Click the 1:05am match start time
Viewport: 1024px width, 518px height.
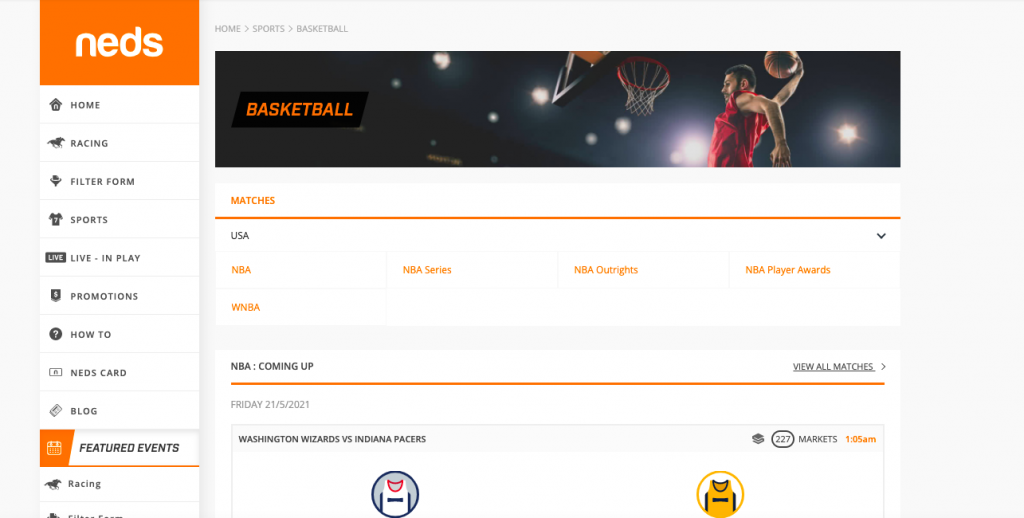coord(860,439)
